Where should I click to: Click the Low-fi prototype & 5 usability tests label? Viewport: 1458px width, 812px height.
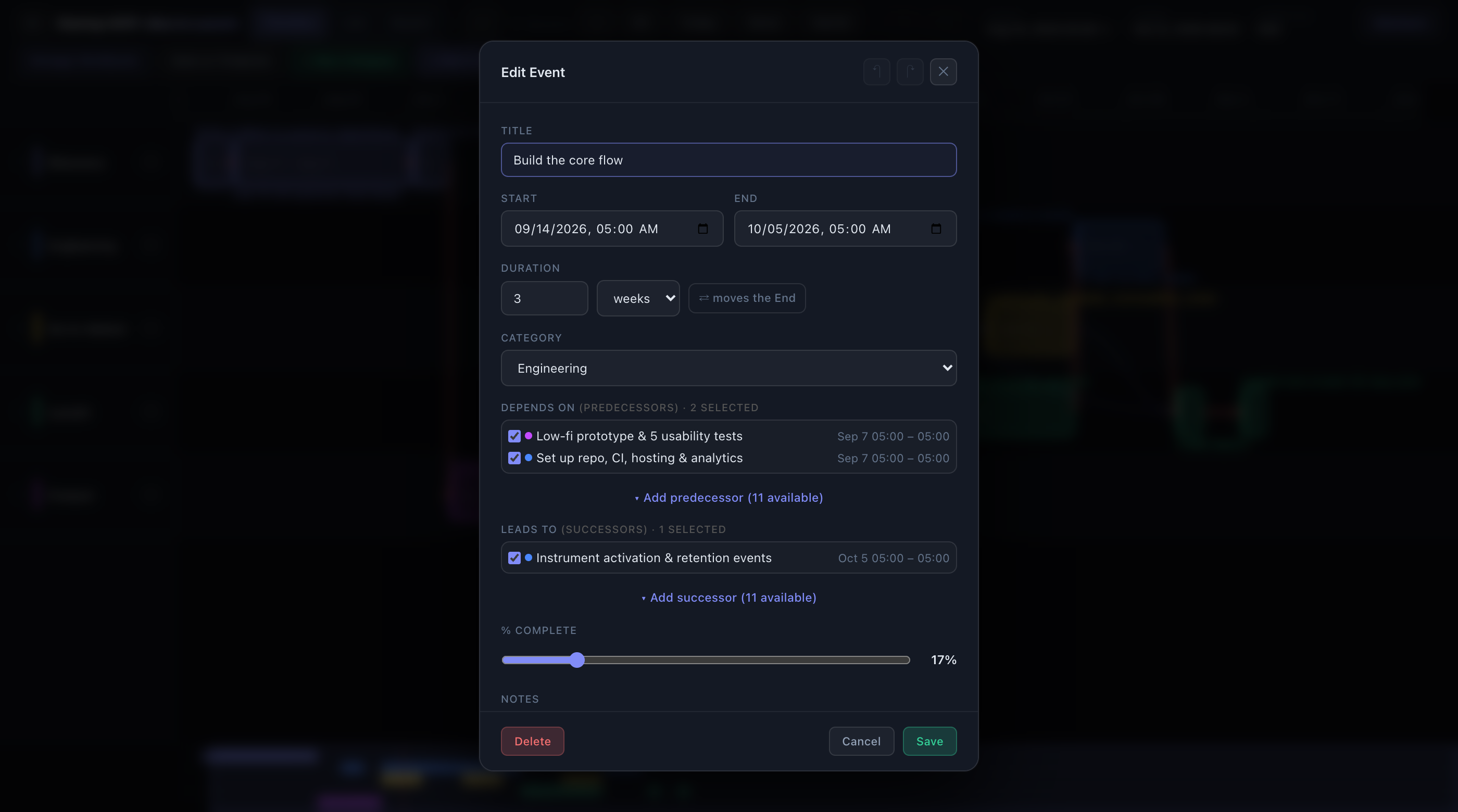(639, 436)
